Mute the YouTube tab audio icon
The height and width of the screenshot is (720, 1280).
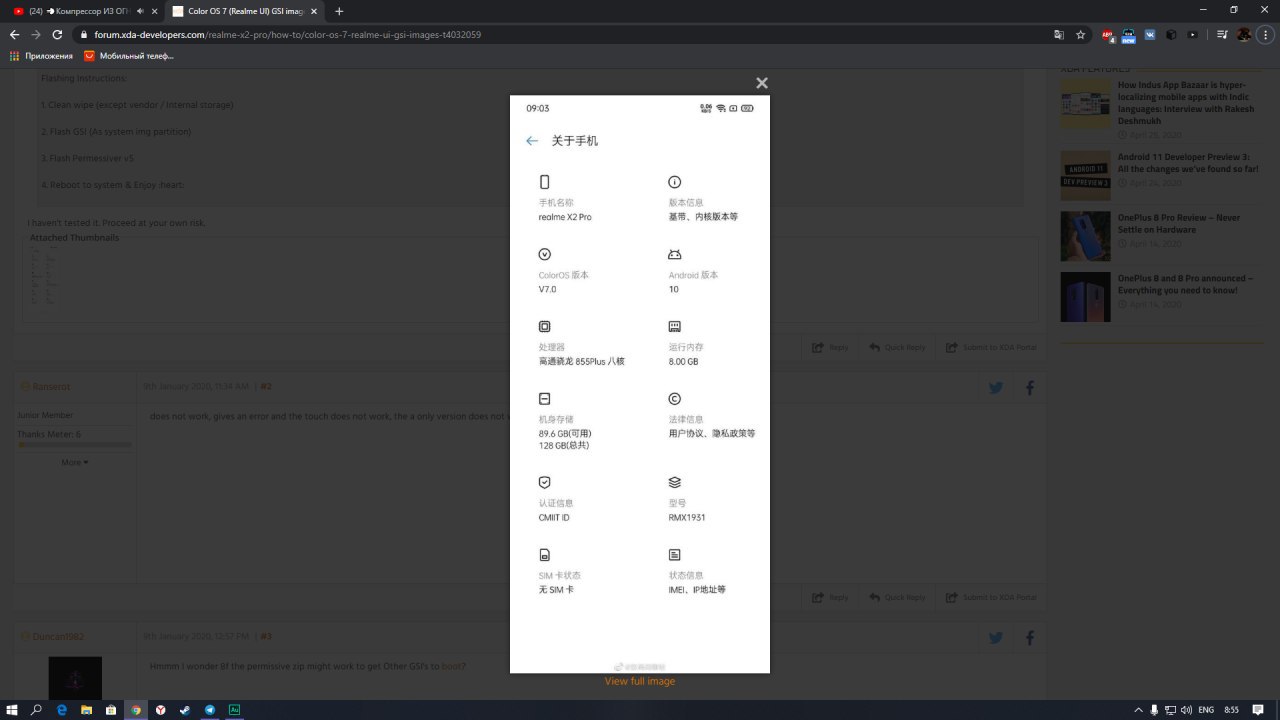[139, 11]
